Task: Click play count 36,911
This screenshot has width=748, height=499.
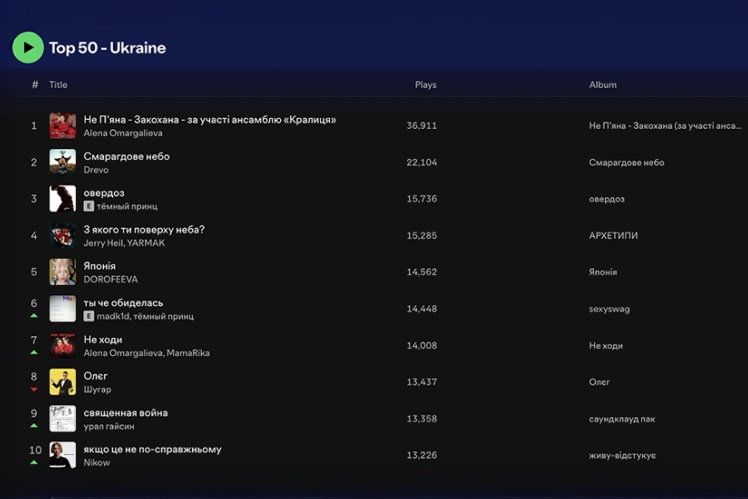Action: click(x=422, y=125)
